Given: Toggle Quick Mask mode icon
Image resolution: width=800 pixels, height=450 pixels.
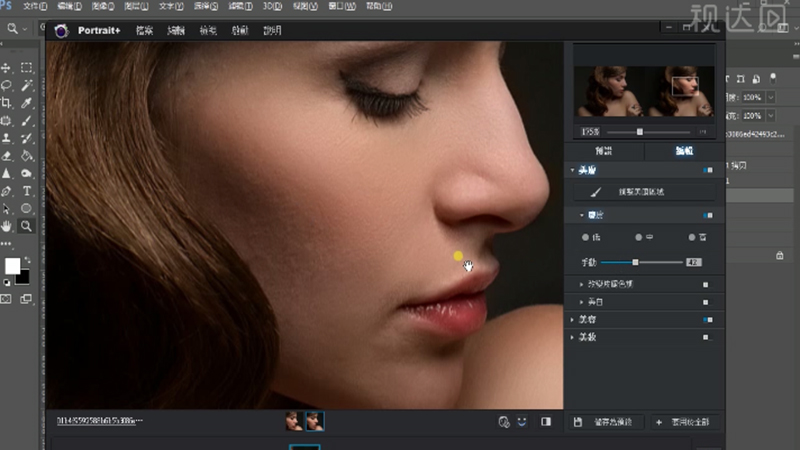Looking at the screenshot, I should click(x=6, y=299).
